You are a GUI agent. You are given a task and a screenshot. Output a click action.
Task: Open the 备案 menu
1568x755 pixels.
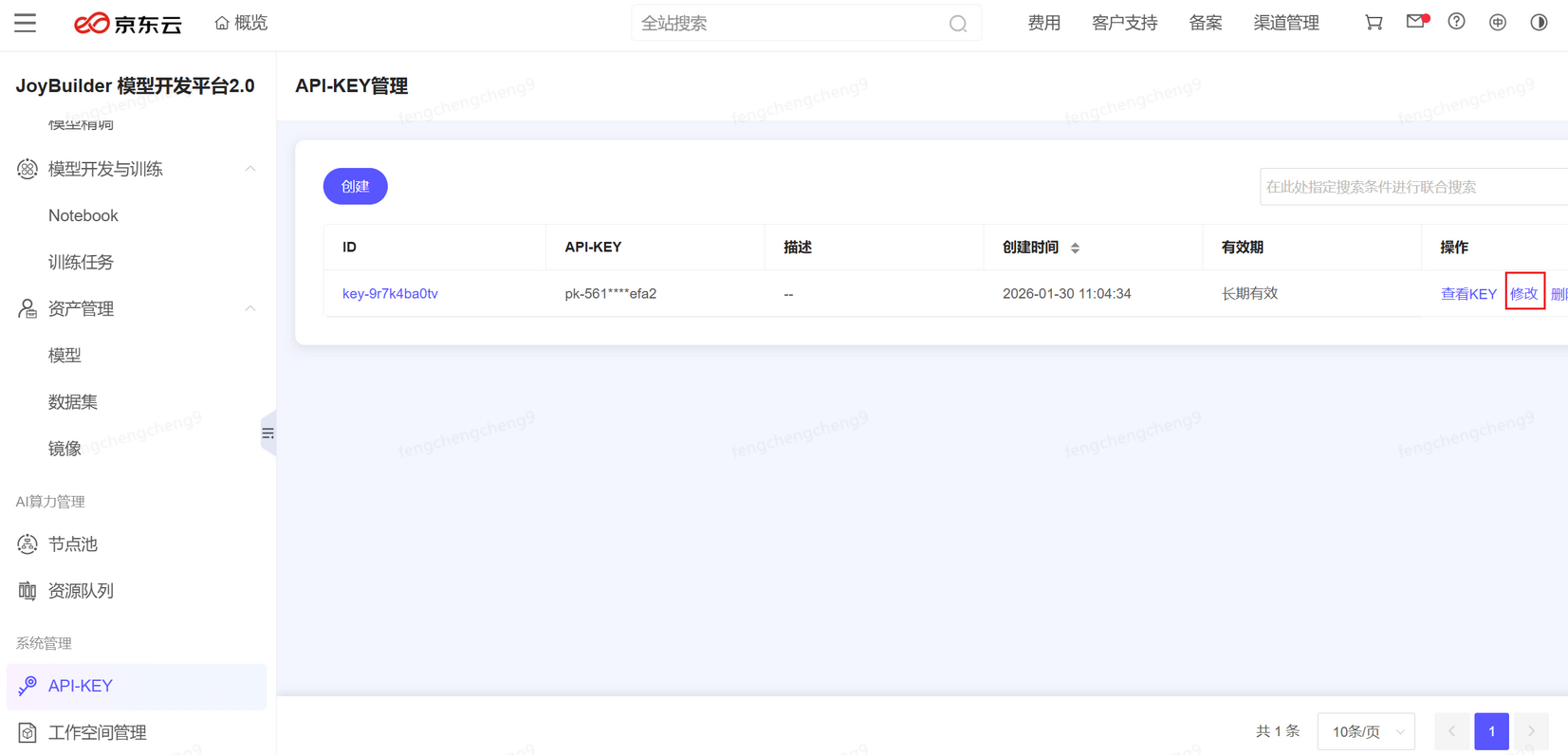[x=1205, y=23]
